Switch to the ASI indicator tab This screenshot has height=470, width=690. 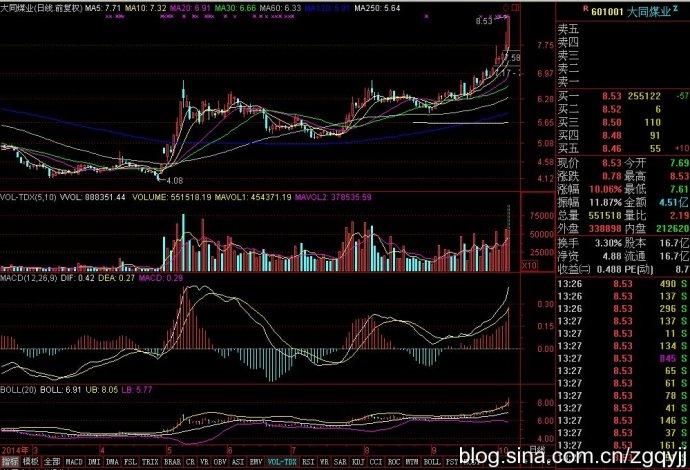coord(238,462)
